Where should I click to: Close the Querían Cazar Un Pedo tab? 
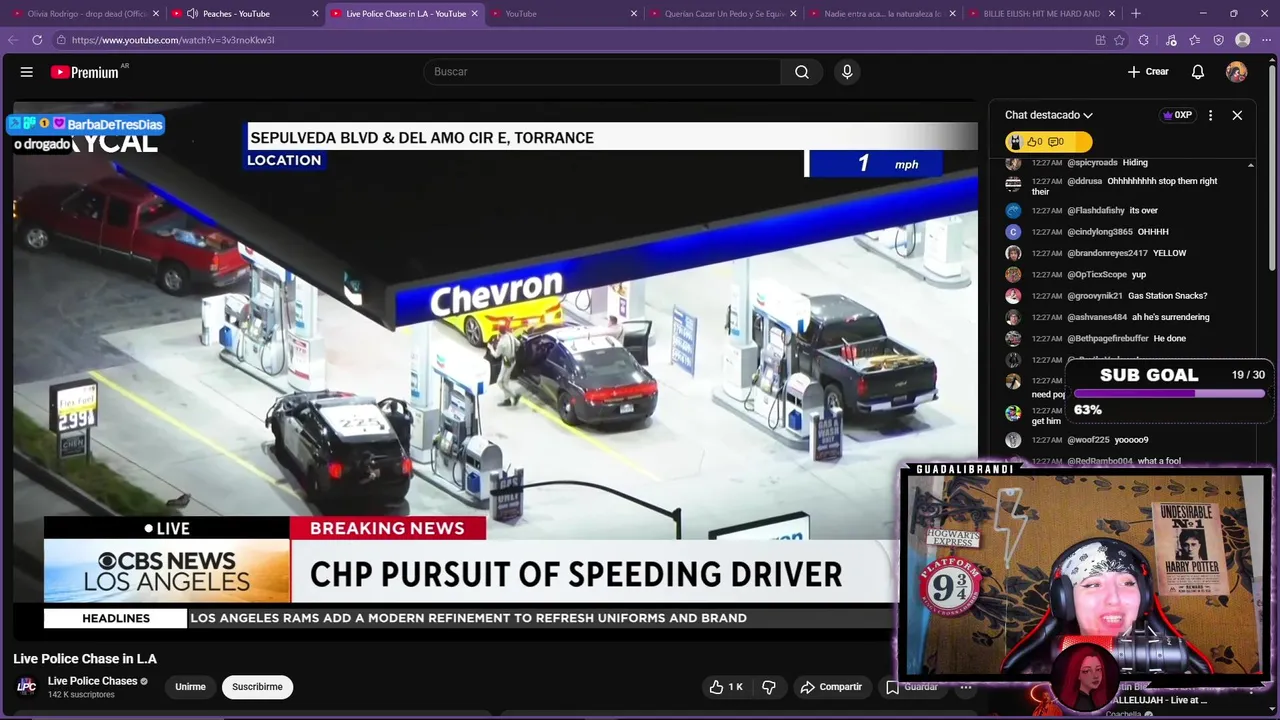[x=794, y=14]
